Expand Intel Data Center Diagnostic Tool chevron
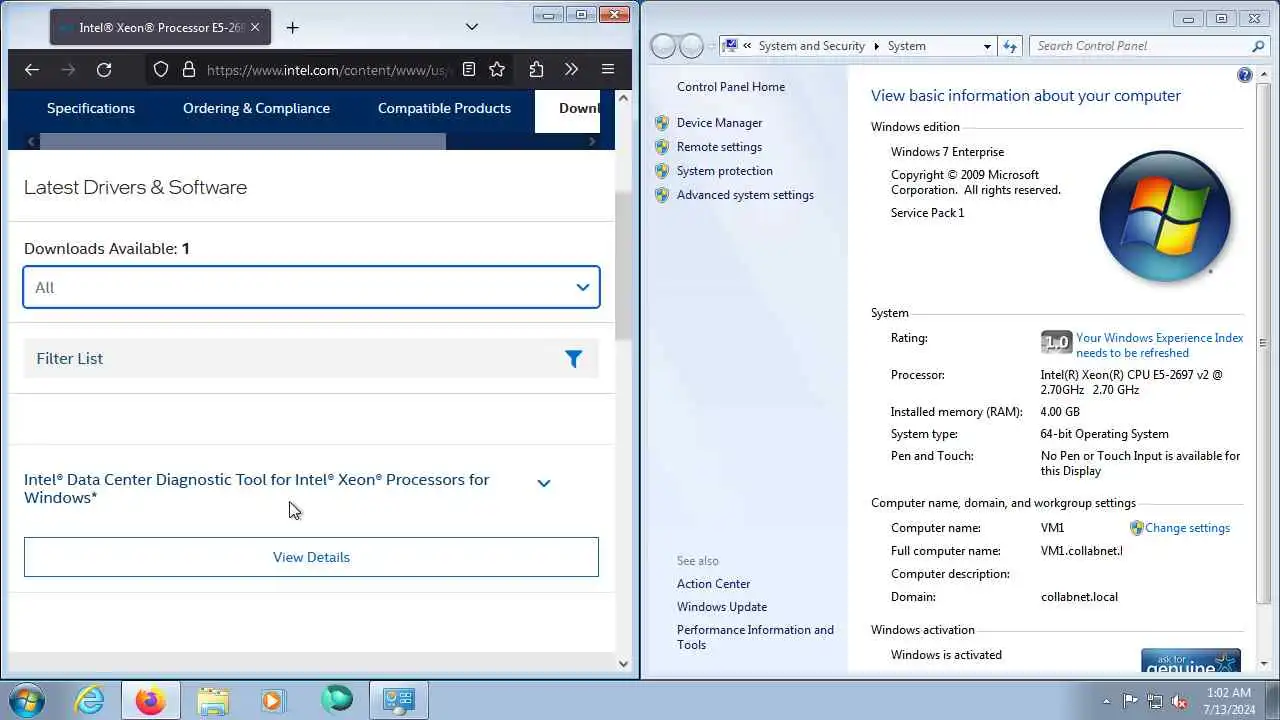 (x=544, y=483)
